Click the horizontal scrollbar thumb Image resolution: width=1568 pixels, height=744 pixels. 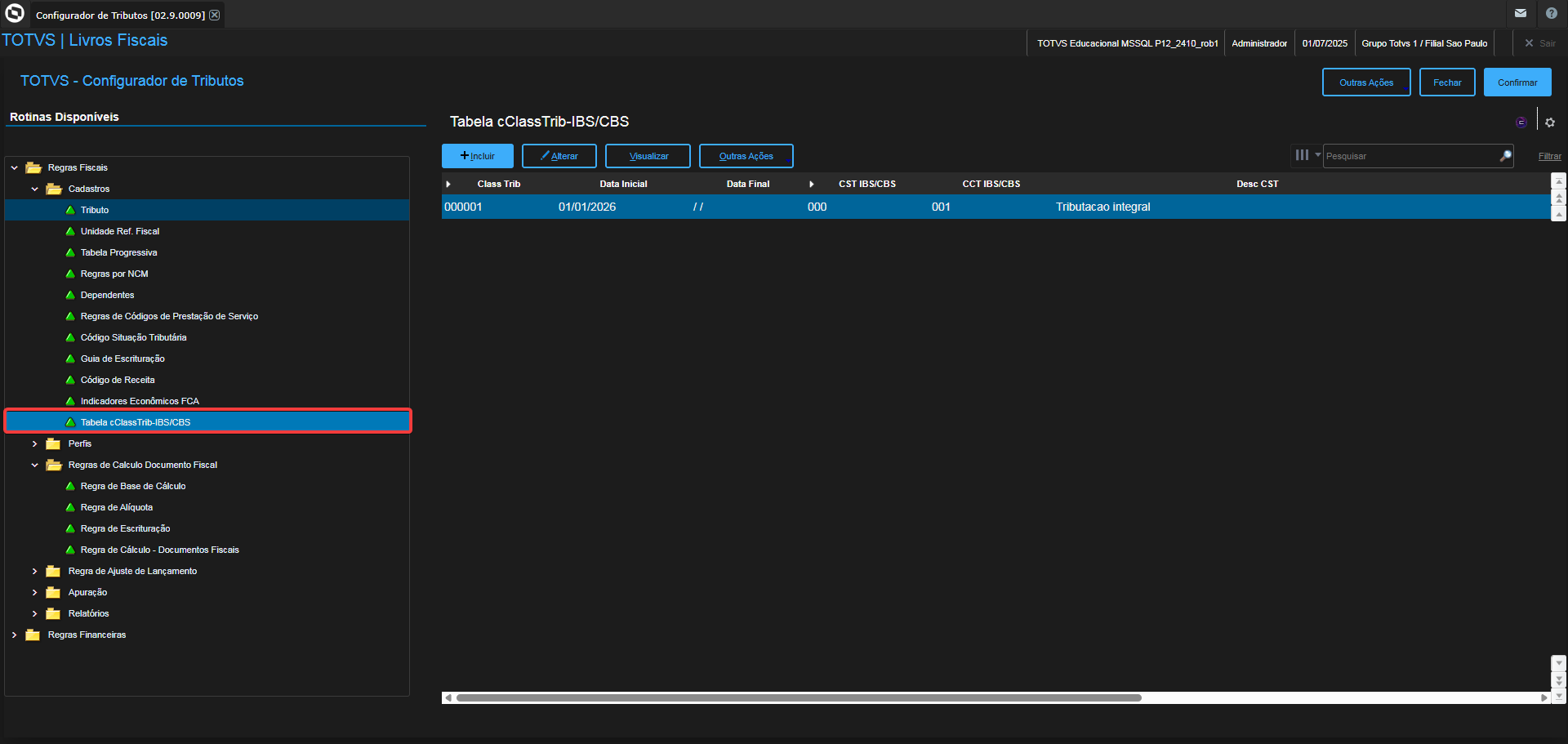(799, 697)
